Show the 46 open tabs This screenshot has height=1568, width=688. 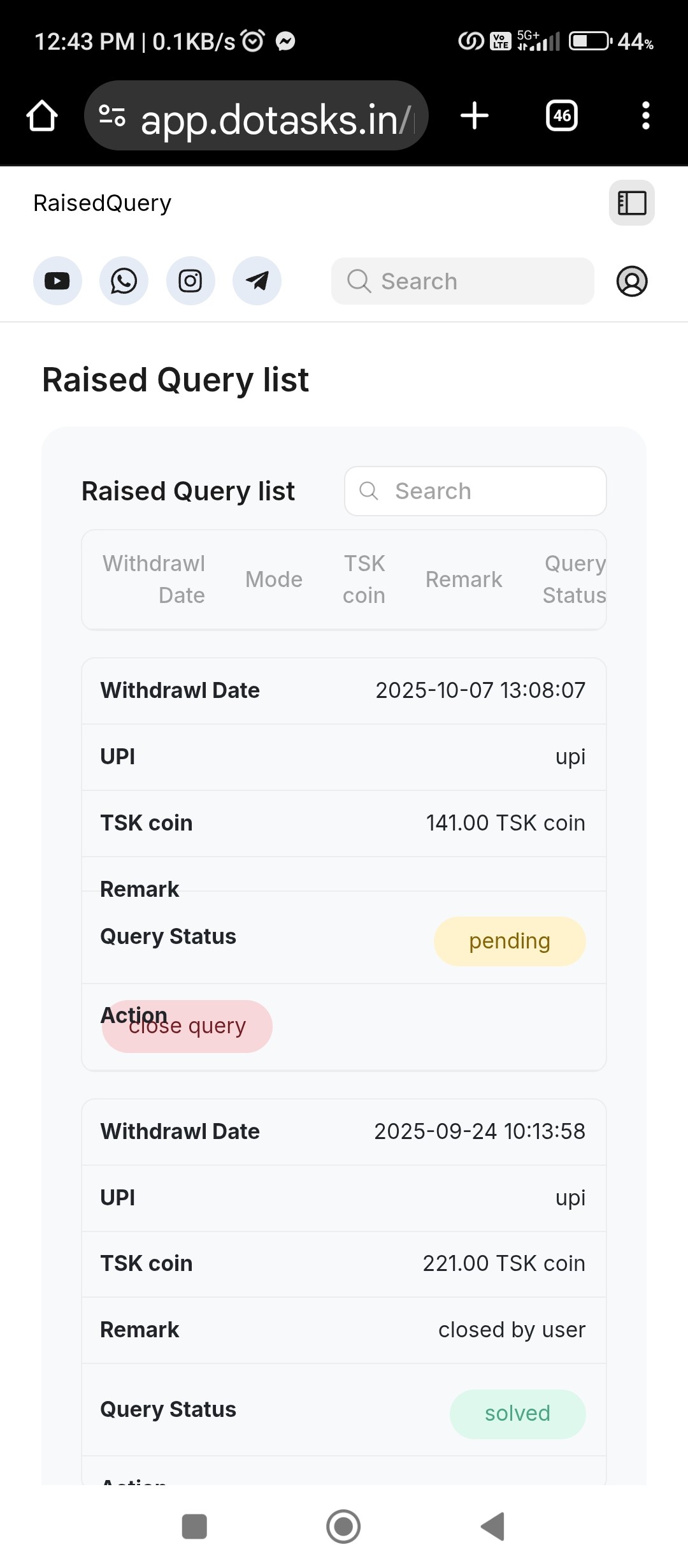pos(562,116)
